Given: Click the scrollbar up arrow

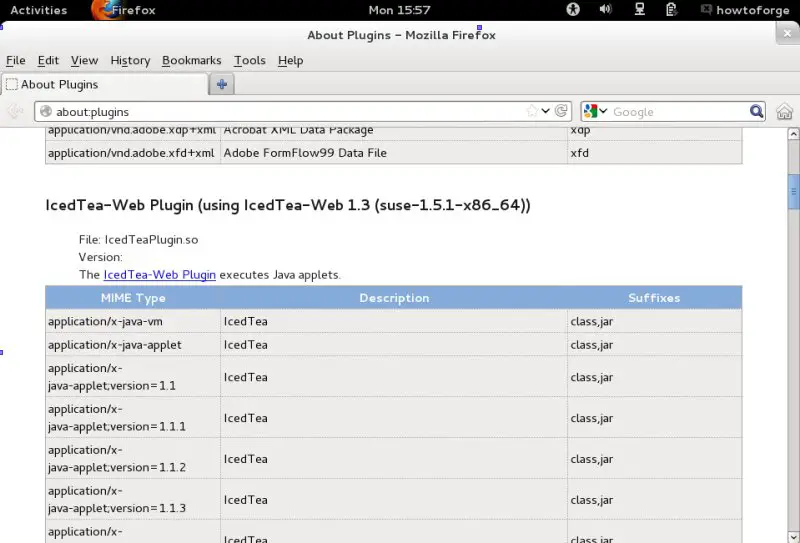Looking at the screenshot, I should pyautogui.click(x=793, y=134).
